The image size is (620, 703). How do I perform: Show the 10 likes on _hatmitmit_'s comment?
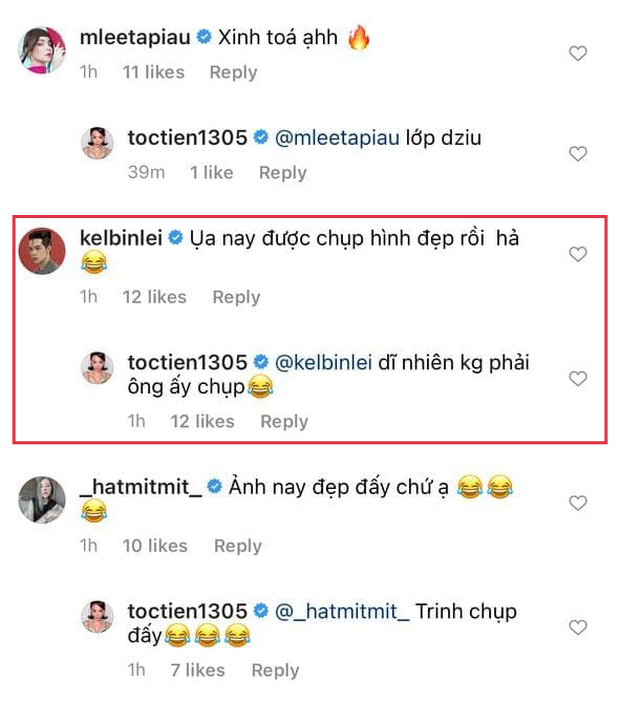pos(155,546)
